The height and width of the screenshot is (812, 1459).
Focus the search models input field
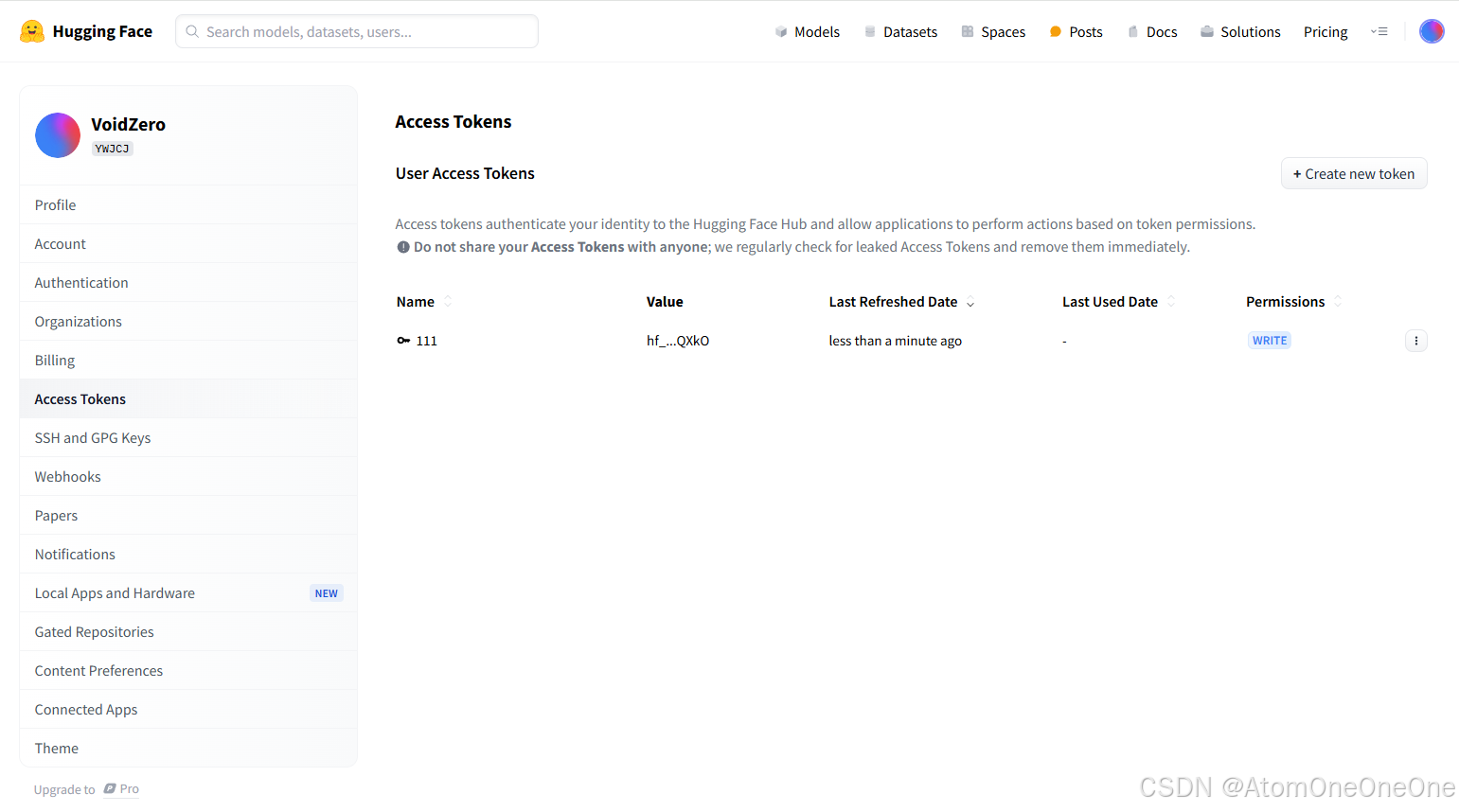[x=357, y=31]
